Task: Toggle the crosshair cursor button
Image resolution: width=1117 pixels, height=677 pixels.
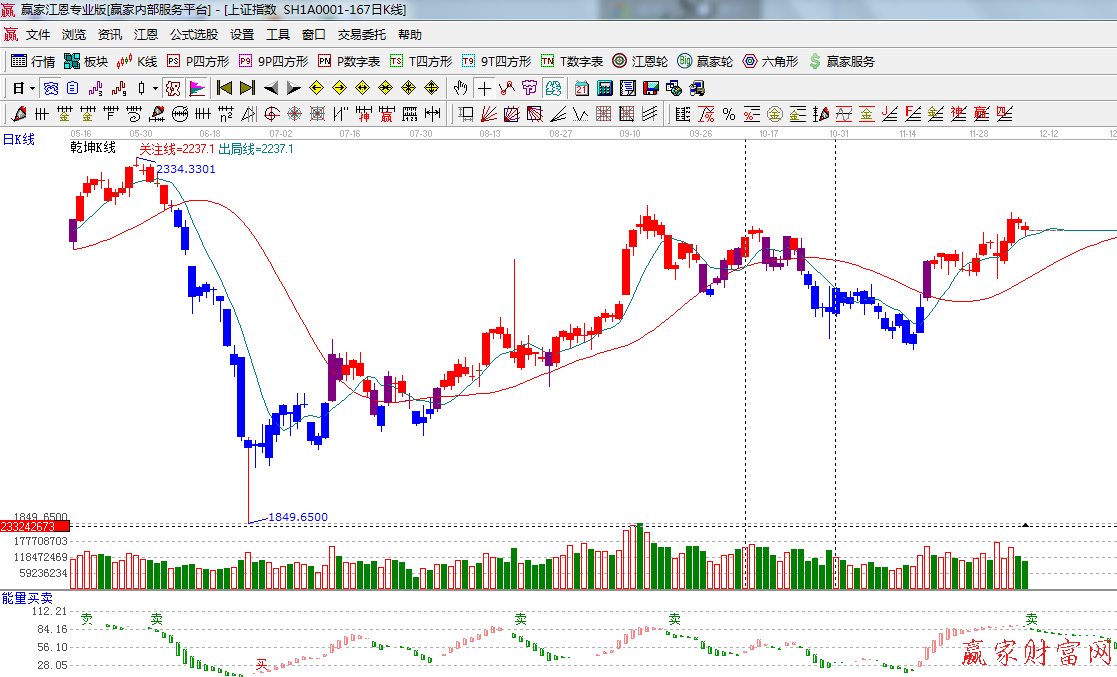Action: 484,88
